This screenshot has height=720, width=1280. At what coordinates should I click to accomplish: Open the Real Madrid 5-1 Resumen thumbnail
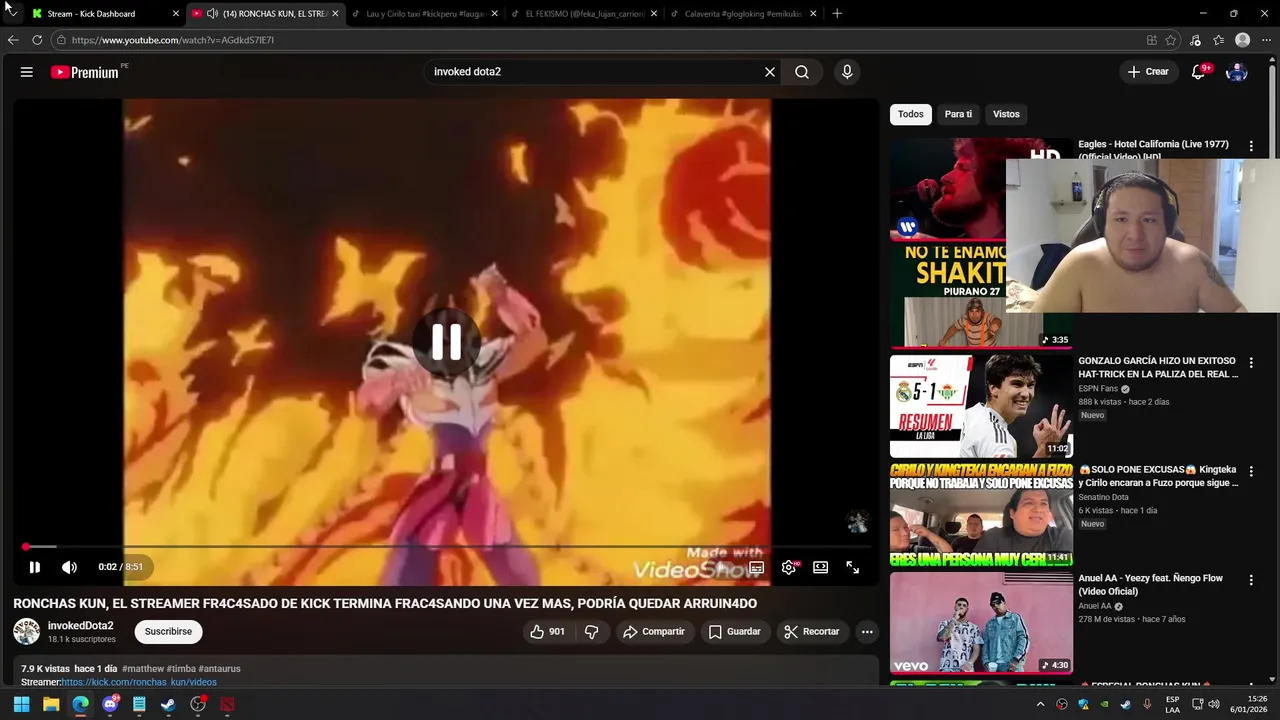981,406
